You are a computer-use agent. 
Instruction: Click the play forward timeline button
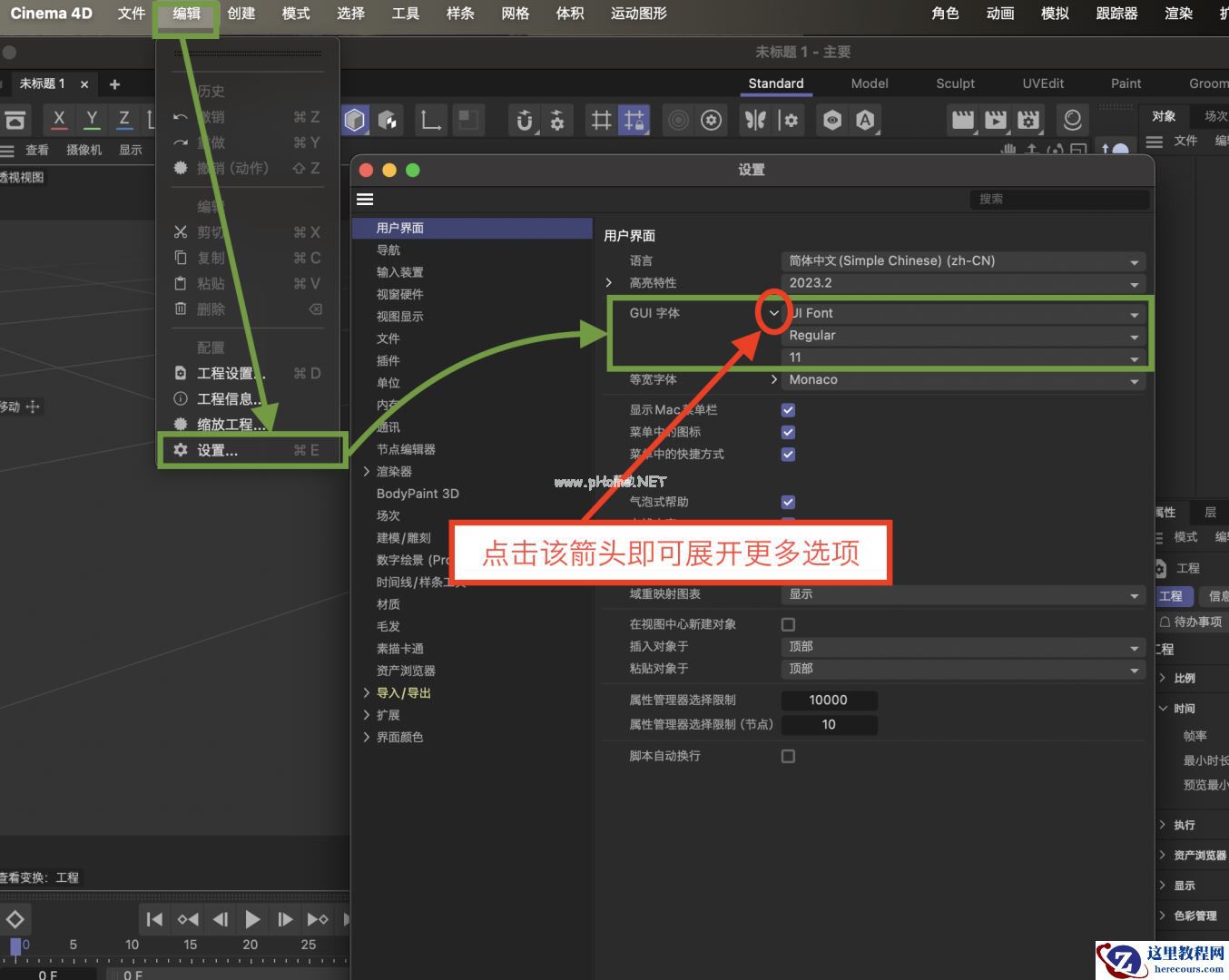click(x=252, y=919)
